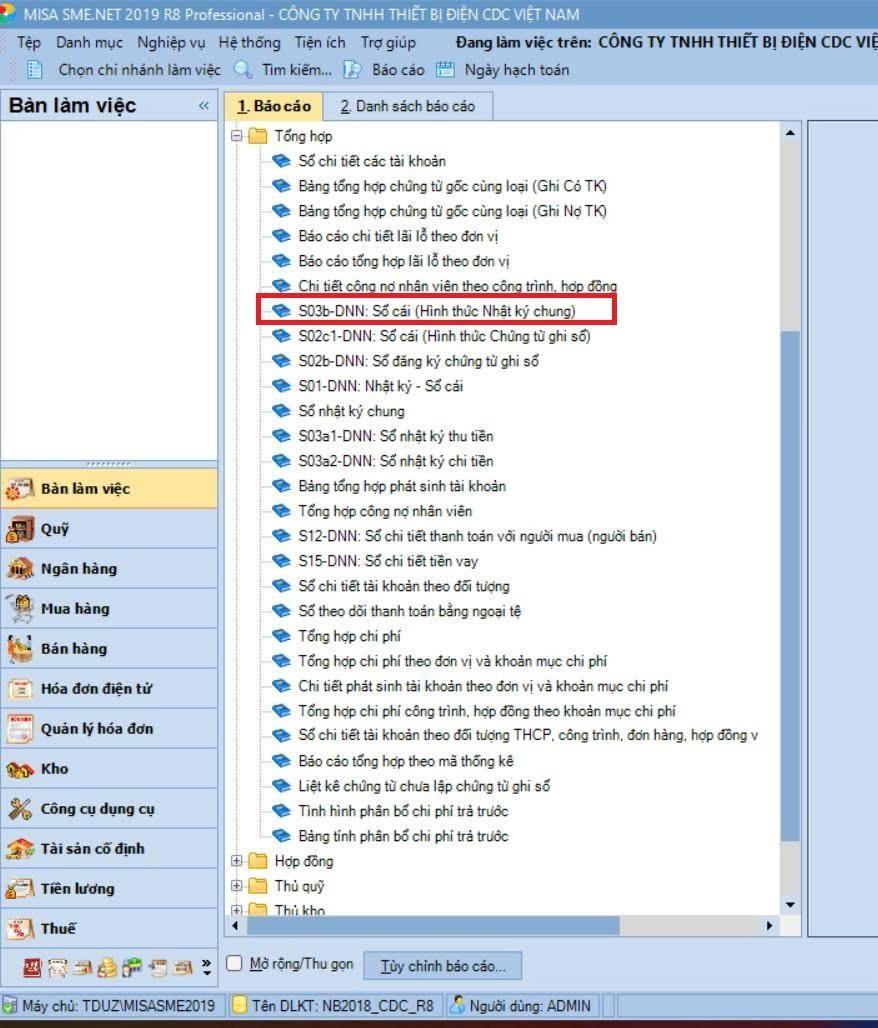Viewport: 878px width, 1028px height.
Task: Open the Ngân hàng module
Action: 109,569
